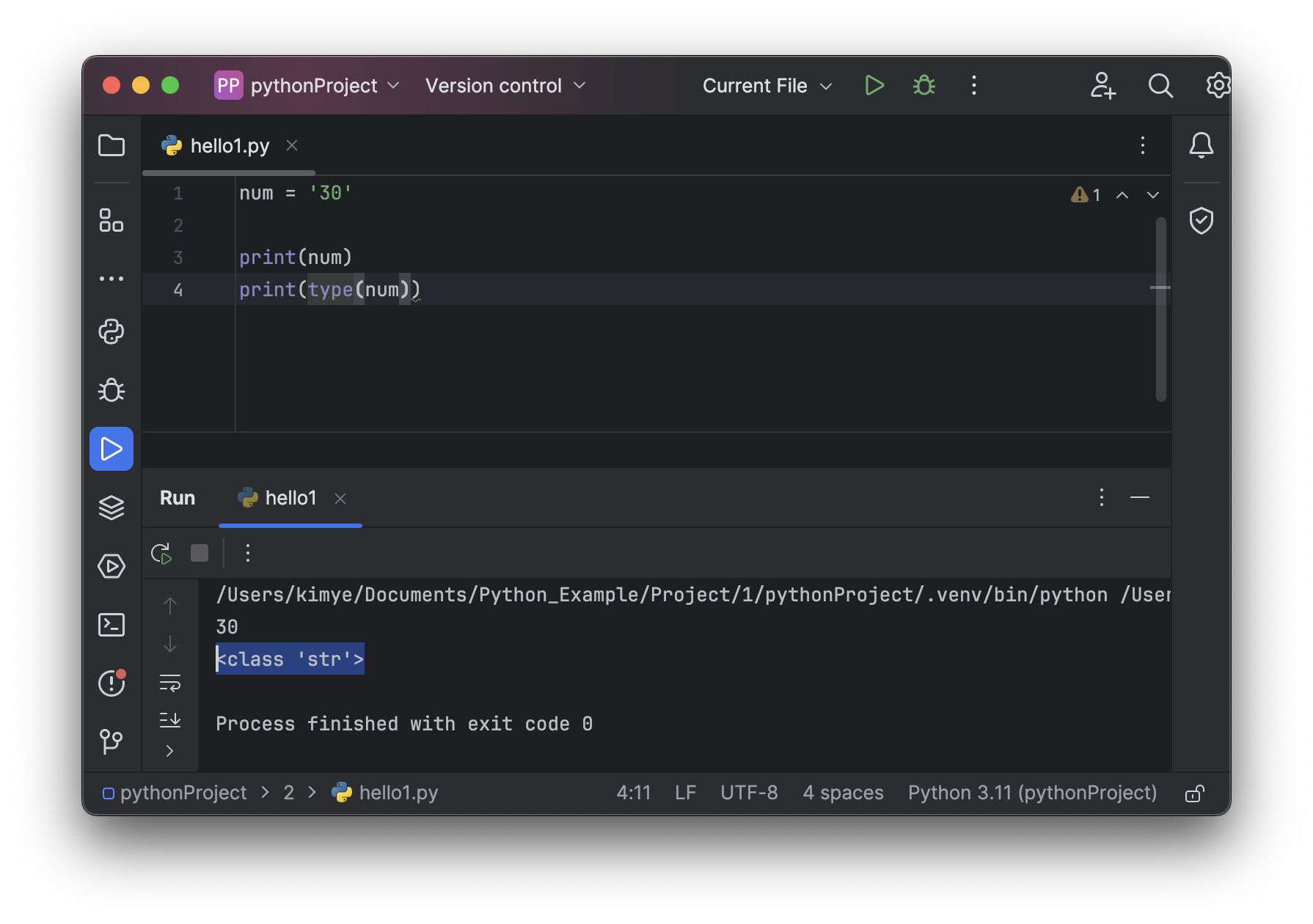Image resolution: width=1313 pixels, height=924 pixels.
Task: Click the editor vertical scrollbar
Action: click(x=1160, y=308)
